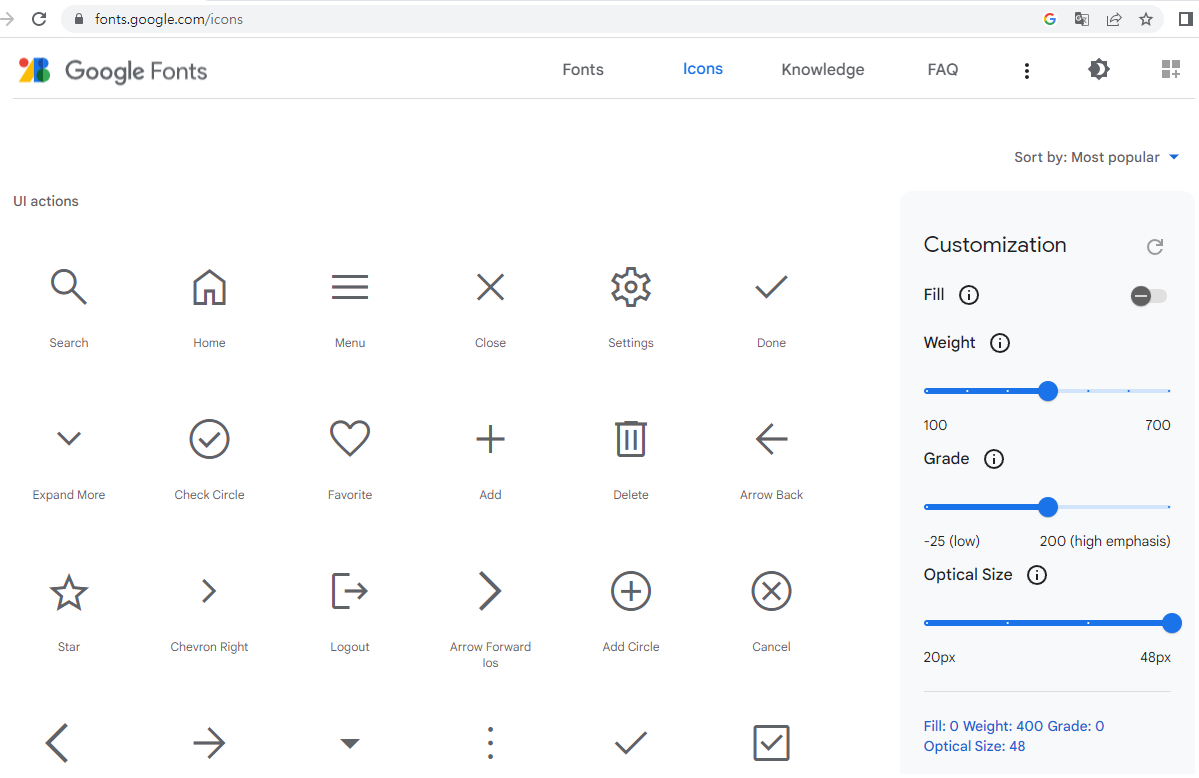Click the Grade slider handle
Viewport: 1199px width, 778px height.
coord(1048,507)
